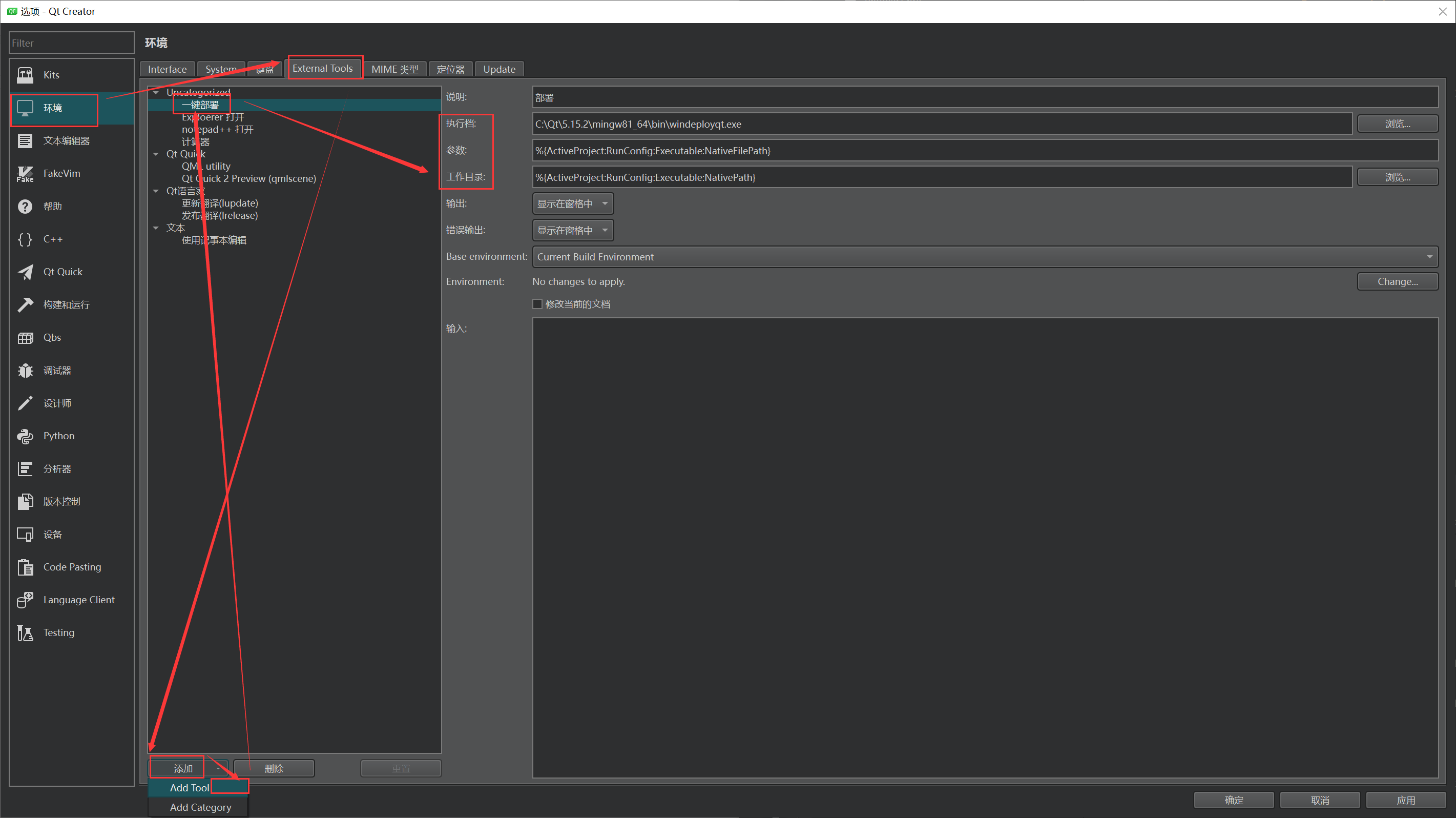Switch to the Interface tab
The width and height of the screenshot is (1456, 818).
tap(168, 69)
